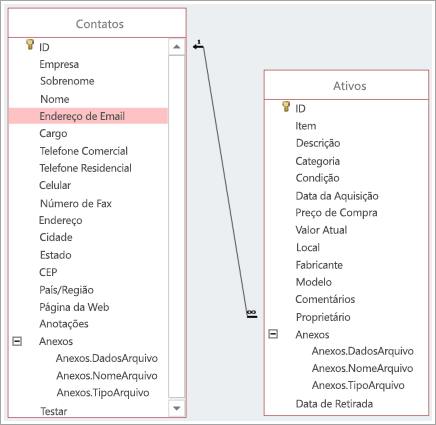
Task: Click the scroll up arrow in Contatos
Action: pyautogui.click(x=177, y=47)
